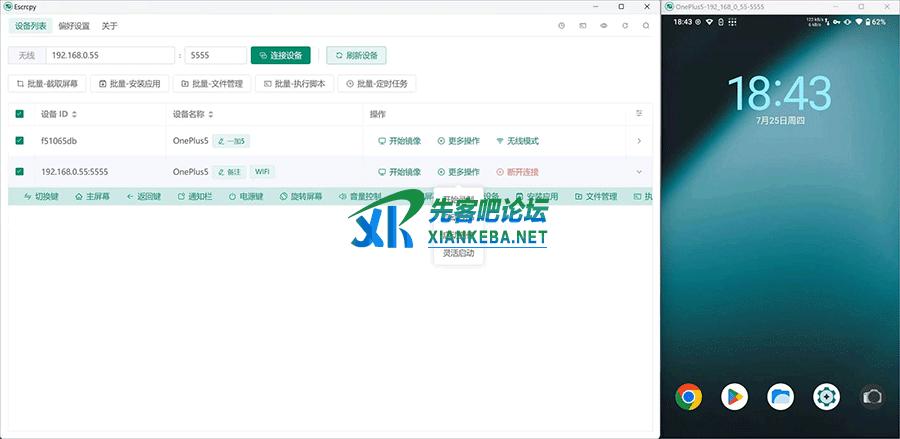This screenshot has height=439, width=900.
Task: Click the green 连接设备 button
Action: point(281,55)
